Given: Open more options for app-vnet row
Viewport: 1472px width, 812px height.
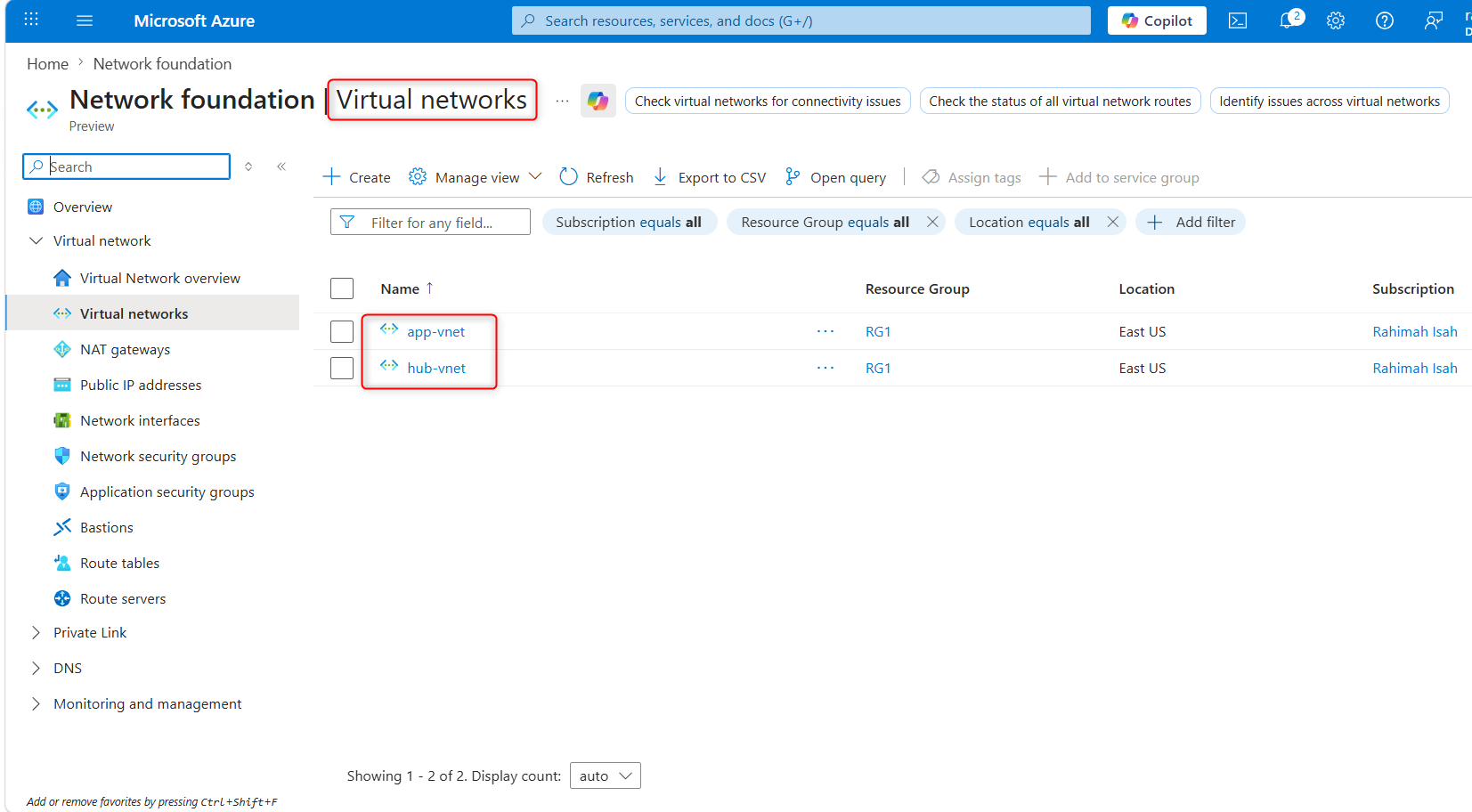Looking at the screenshot, I should (825, 331).
